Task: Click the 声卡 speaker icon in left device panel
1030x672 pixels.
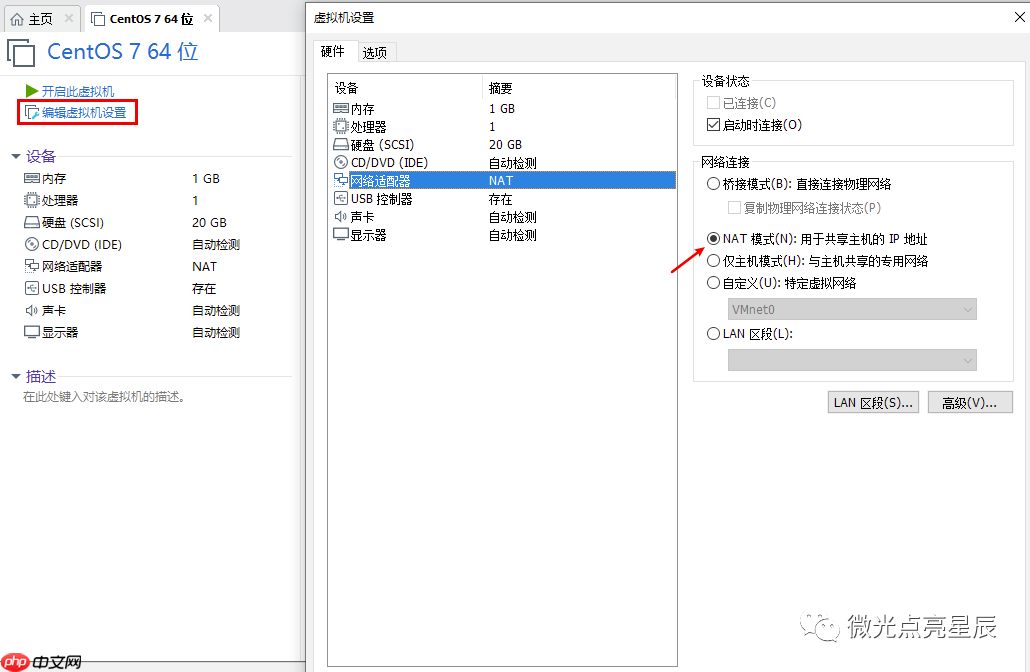Action: [32, 310]
